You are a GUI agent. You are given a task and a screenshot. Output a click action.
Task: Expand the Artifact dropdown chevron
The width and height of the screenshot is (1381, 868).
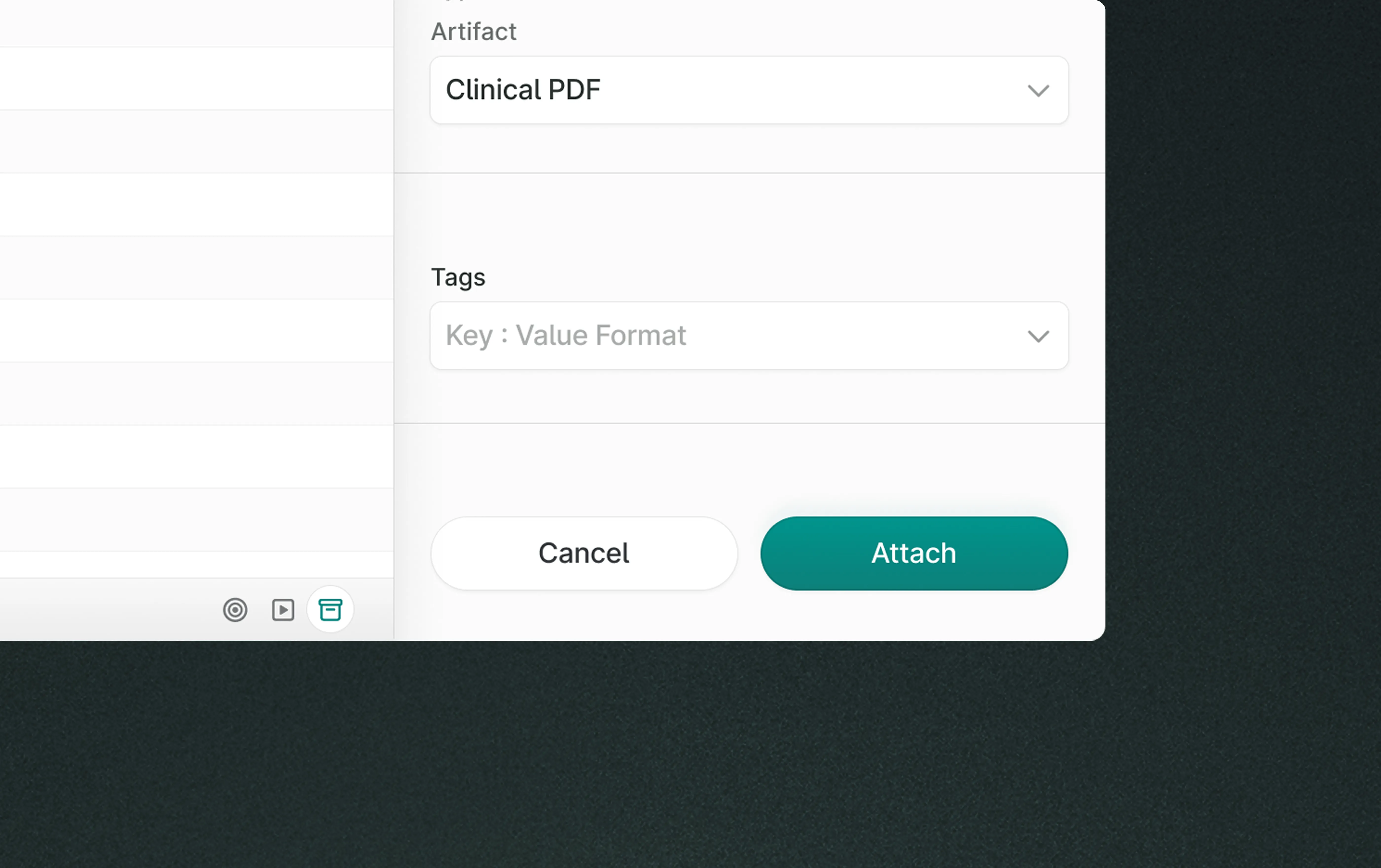tap(1038, 90)
